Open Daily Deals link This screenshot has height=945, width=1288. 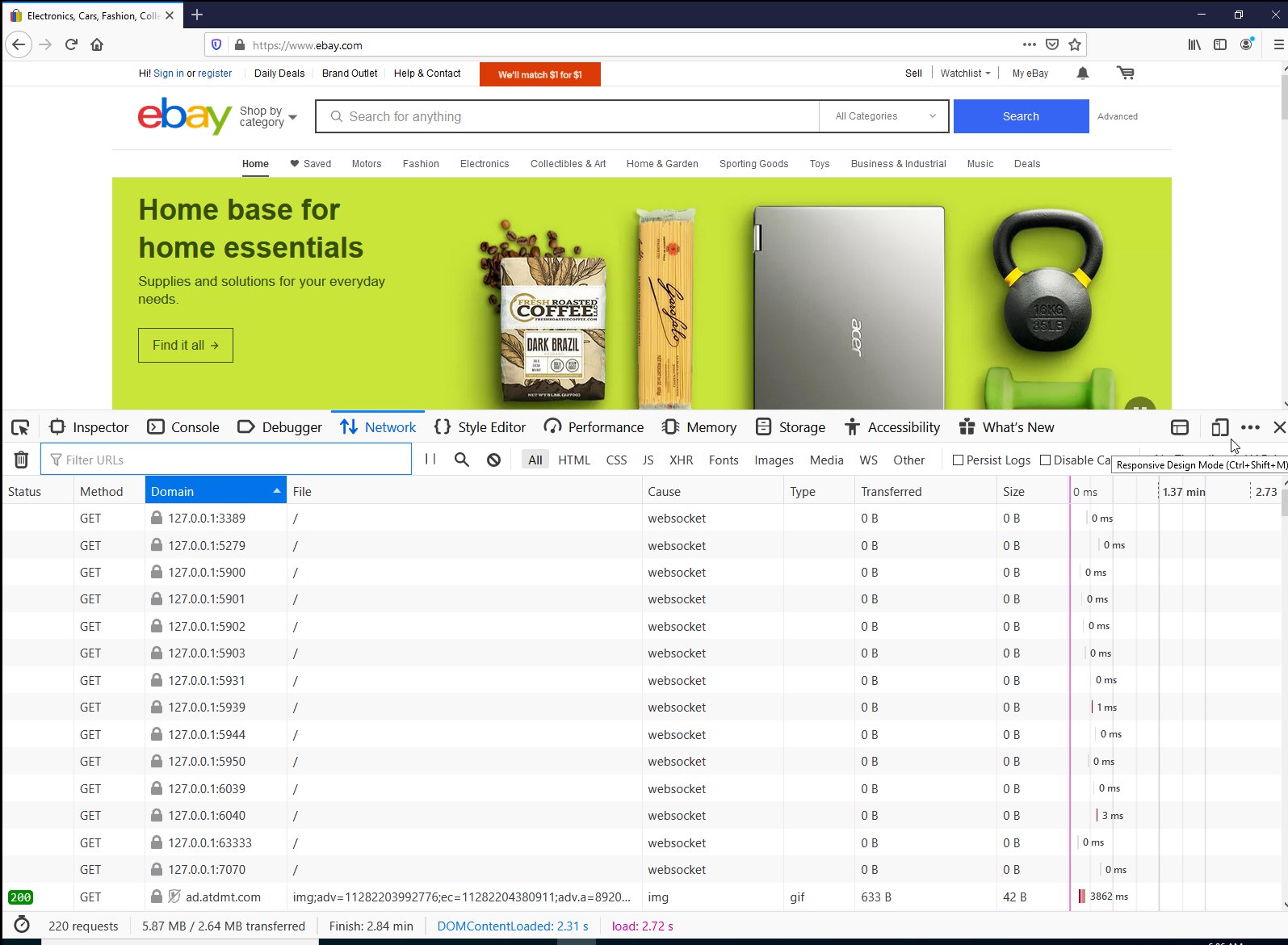279,73
